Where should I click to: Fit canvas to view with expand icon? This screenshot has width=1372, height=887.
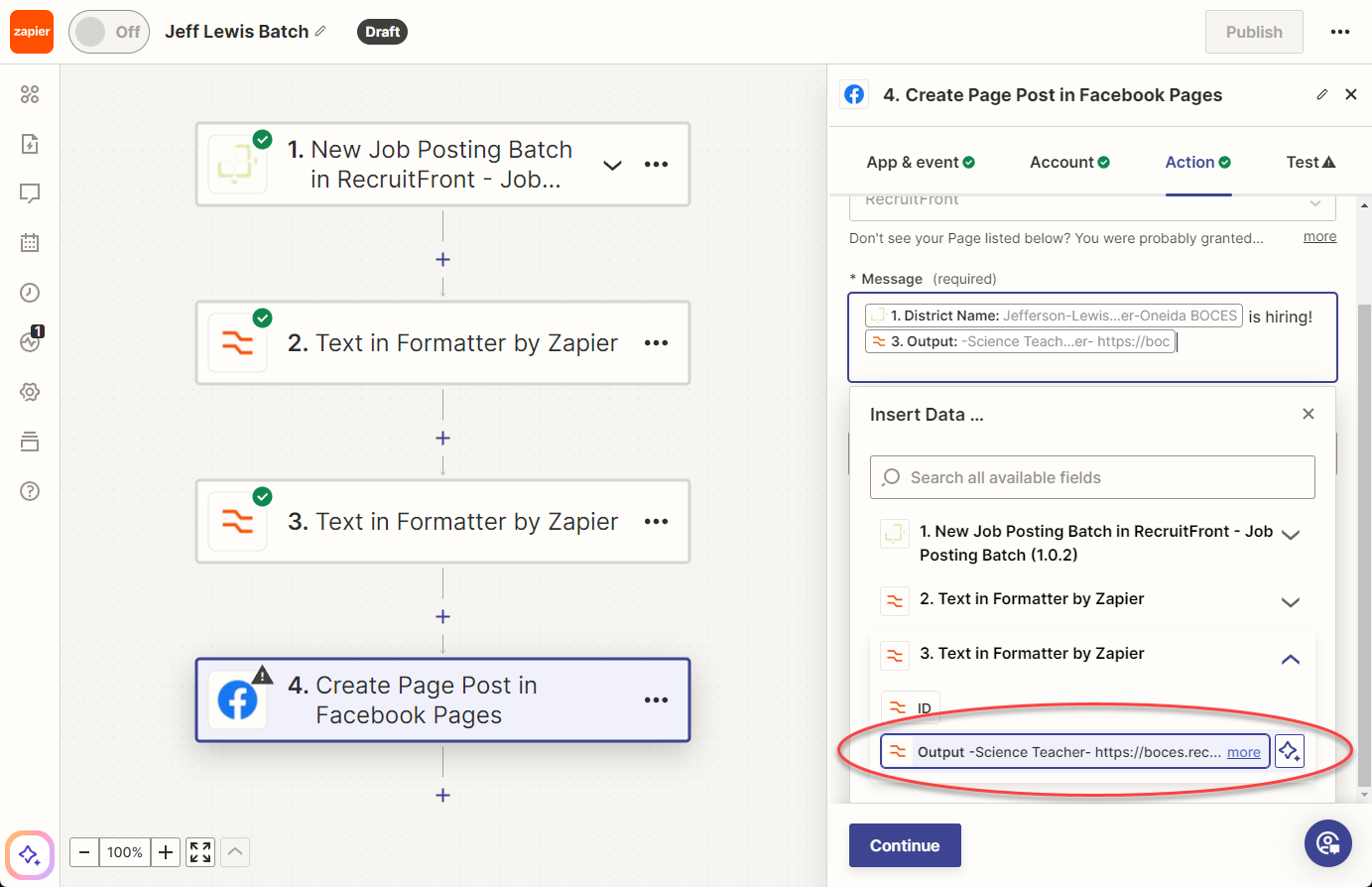200,852
